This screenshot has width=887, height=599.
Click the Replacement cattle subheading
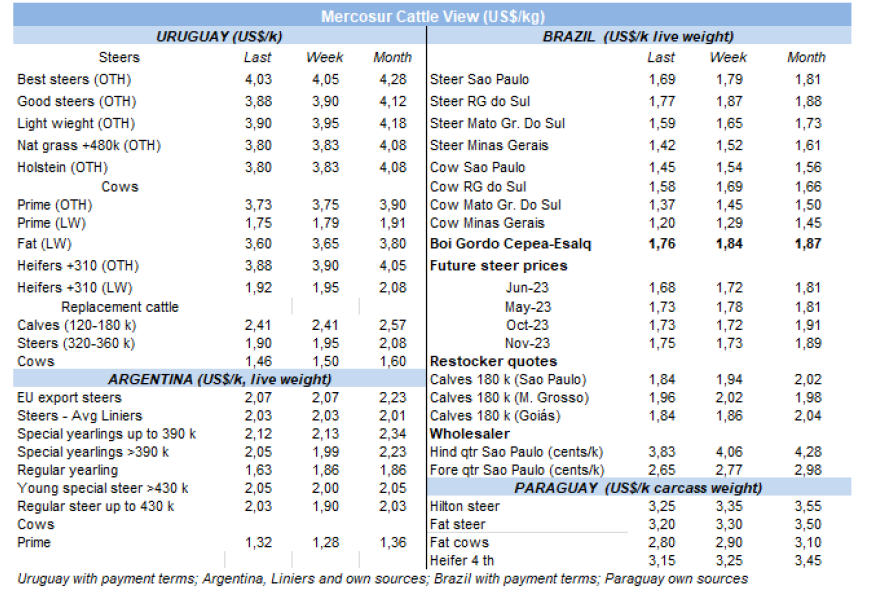click(x=120, y=307)
